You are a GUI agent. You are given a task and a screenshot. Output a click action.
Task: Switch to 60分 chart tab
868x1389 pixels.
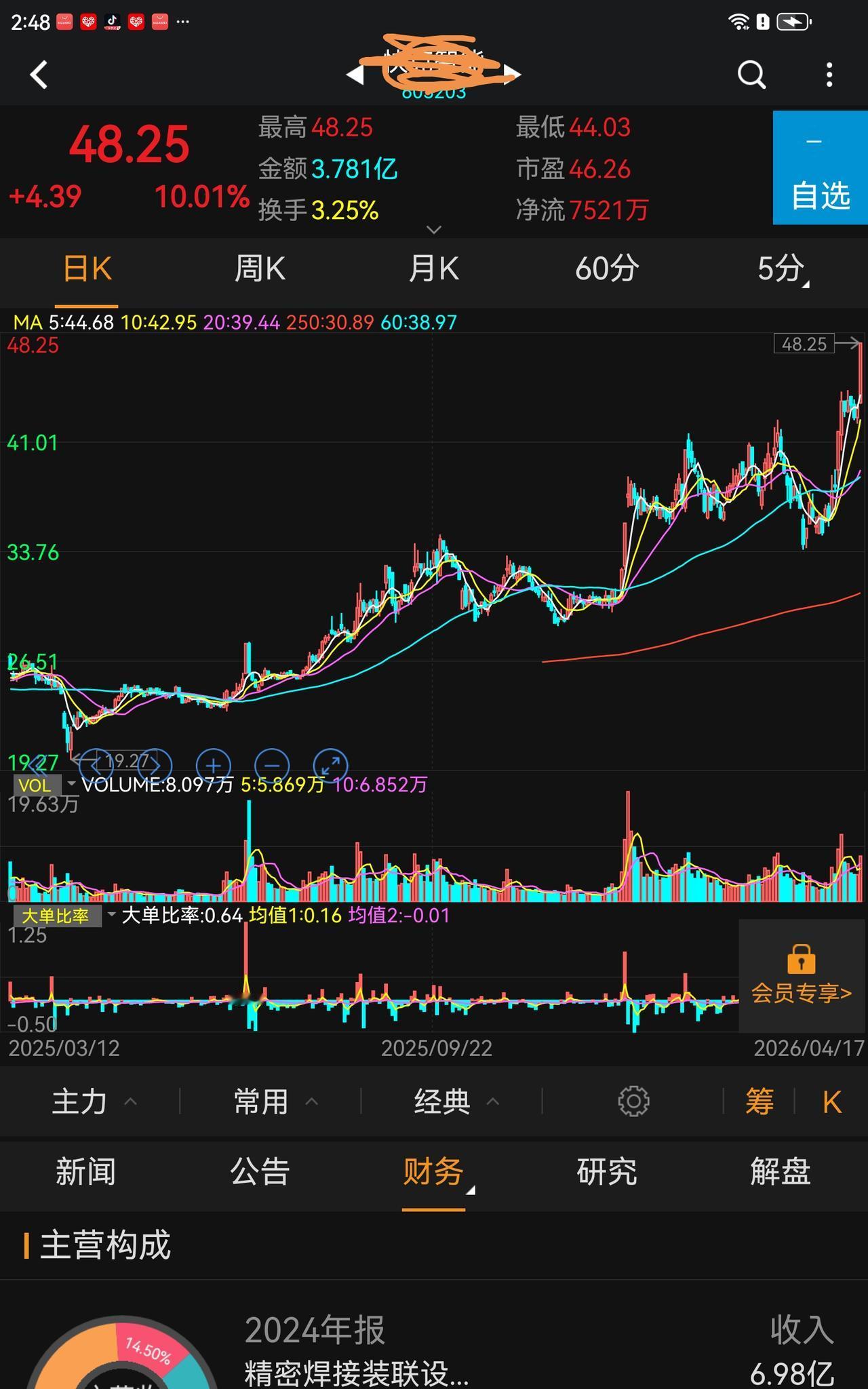pos(607,269)
